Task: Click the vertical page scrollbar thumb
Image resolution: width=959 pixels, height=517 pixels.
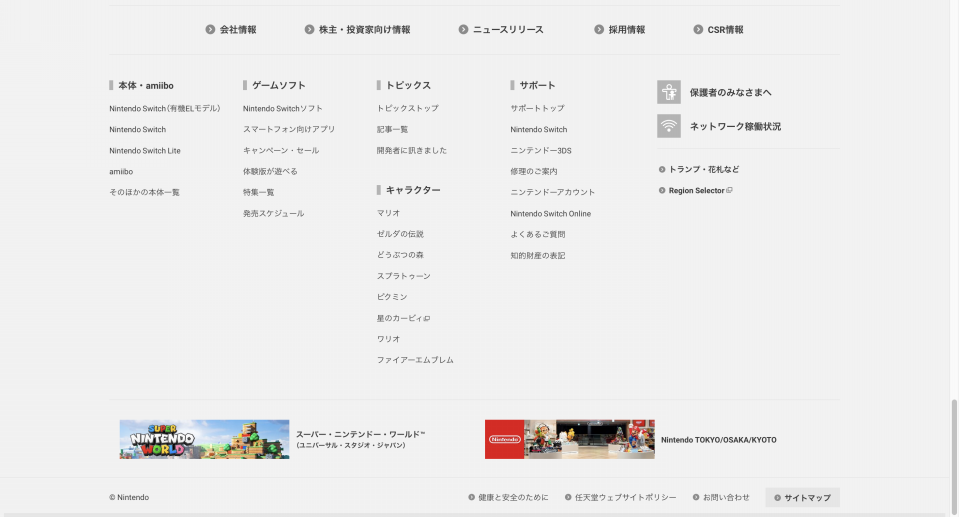Action: 953,457
